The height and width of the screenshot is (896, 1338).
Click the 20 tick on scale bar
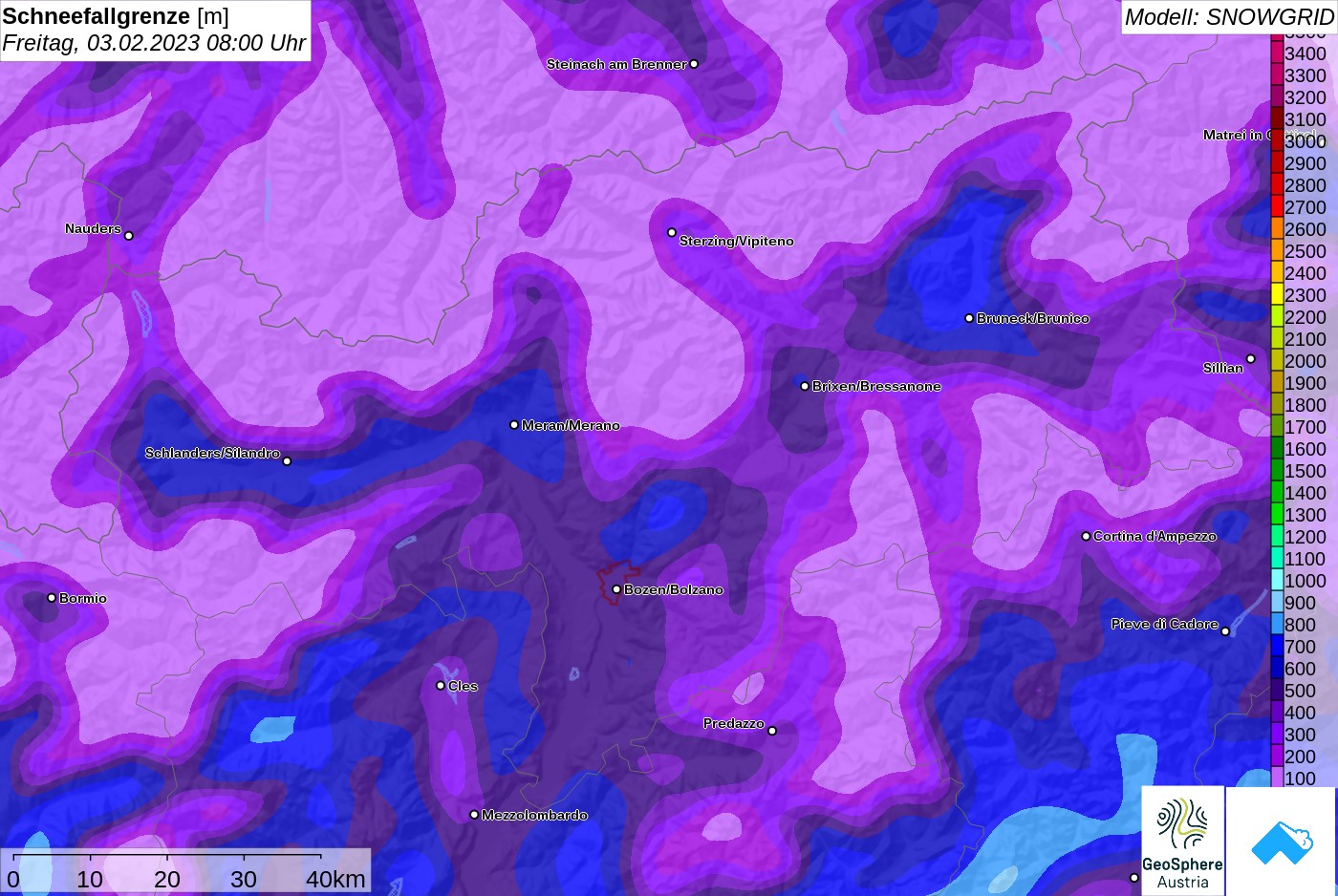[x=167, y=879]
